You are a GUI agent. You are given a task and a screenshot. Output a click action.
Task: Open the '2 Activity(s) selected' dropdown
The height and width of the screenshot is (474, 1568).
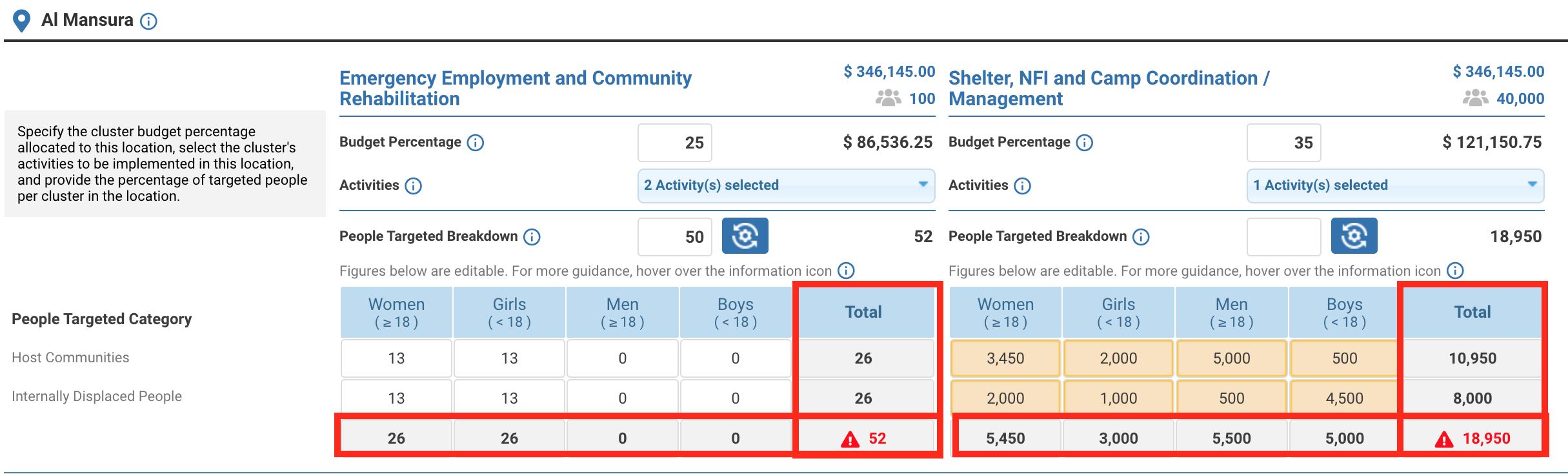[786, 185]
